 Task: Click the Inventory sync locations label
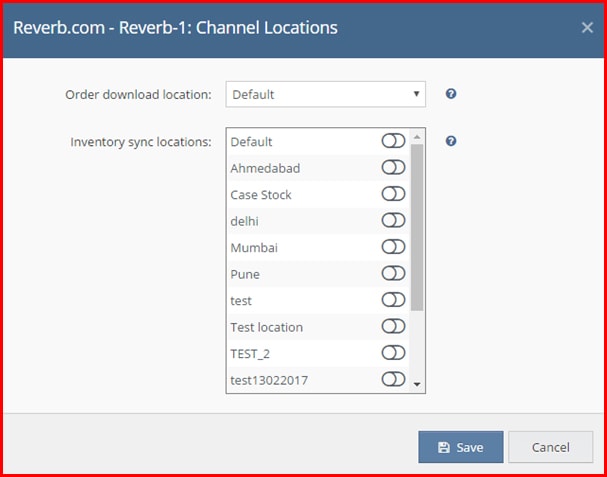point(141,142)
